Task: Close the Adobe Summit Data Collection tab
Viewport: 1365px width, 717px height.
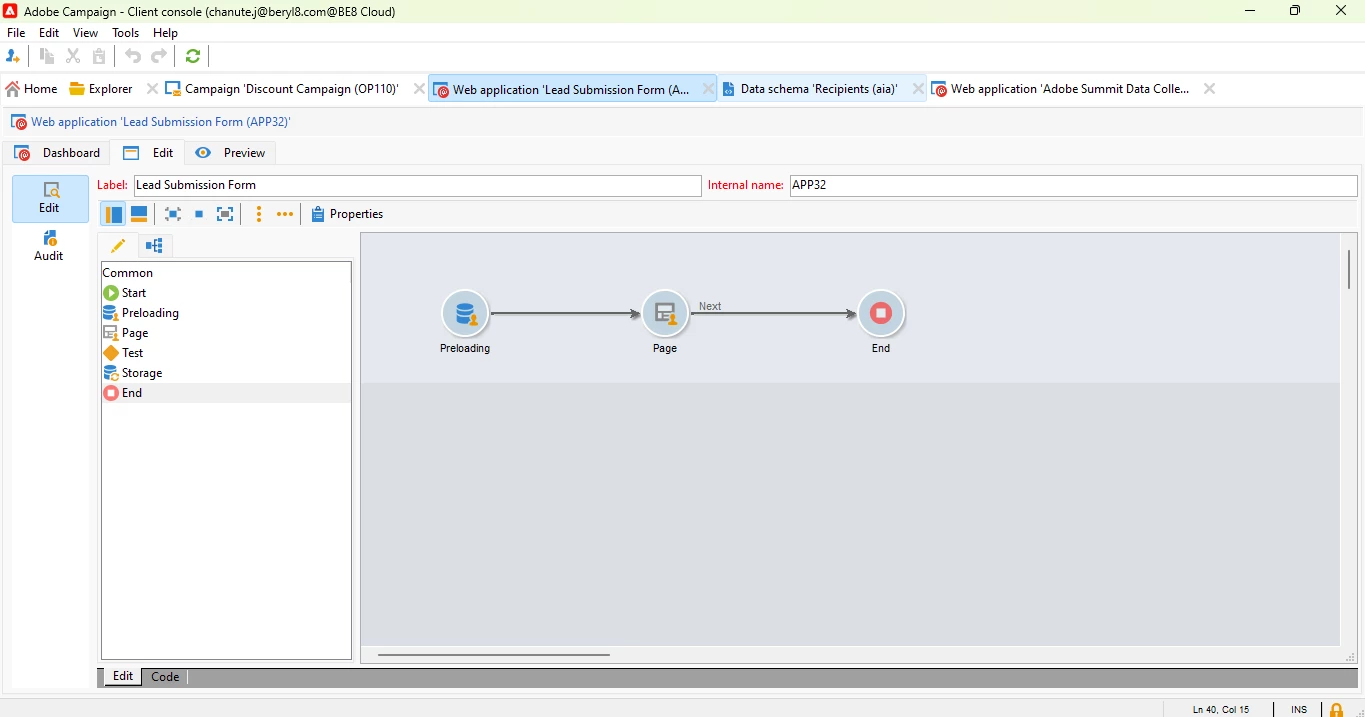Action: pos(1210,89)
